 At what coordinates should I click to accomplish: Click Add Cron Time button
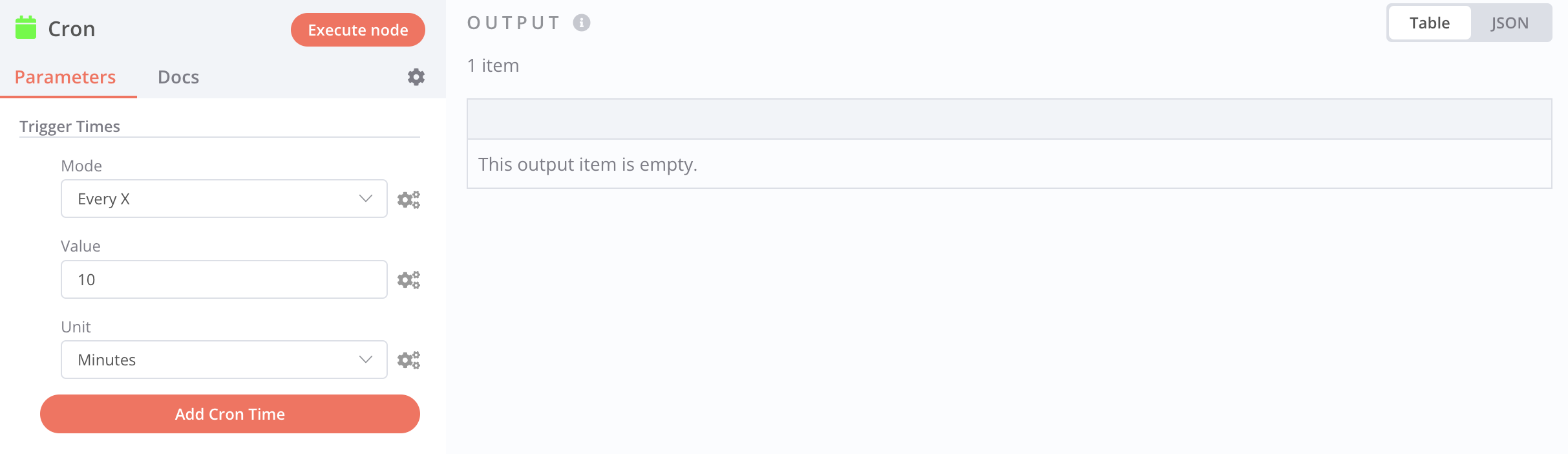click(230, 414)
